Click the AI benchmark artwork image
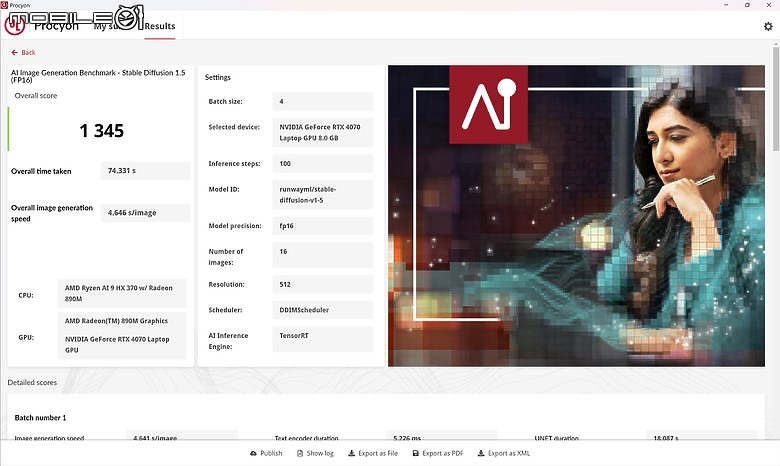The height and width of the screenshot is (466, 780). pos(576,216)
